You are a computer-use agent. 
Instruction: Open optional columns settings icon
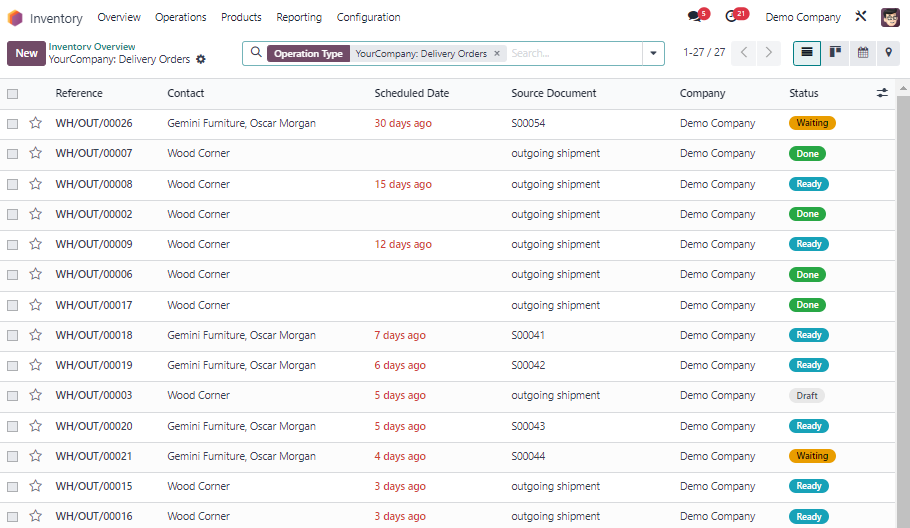(882, 93)
